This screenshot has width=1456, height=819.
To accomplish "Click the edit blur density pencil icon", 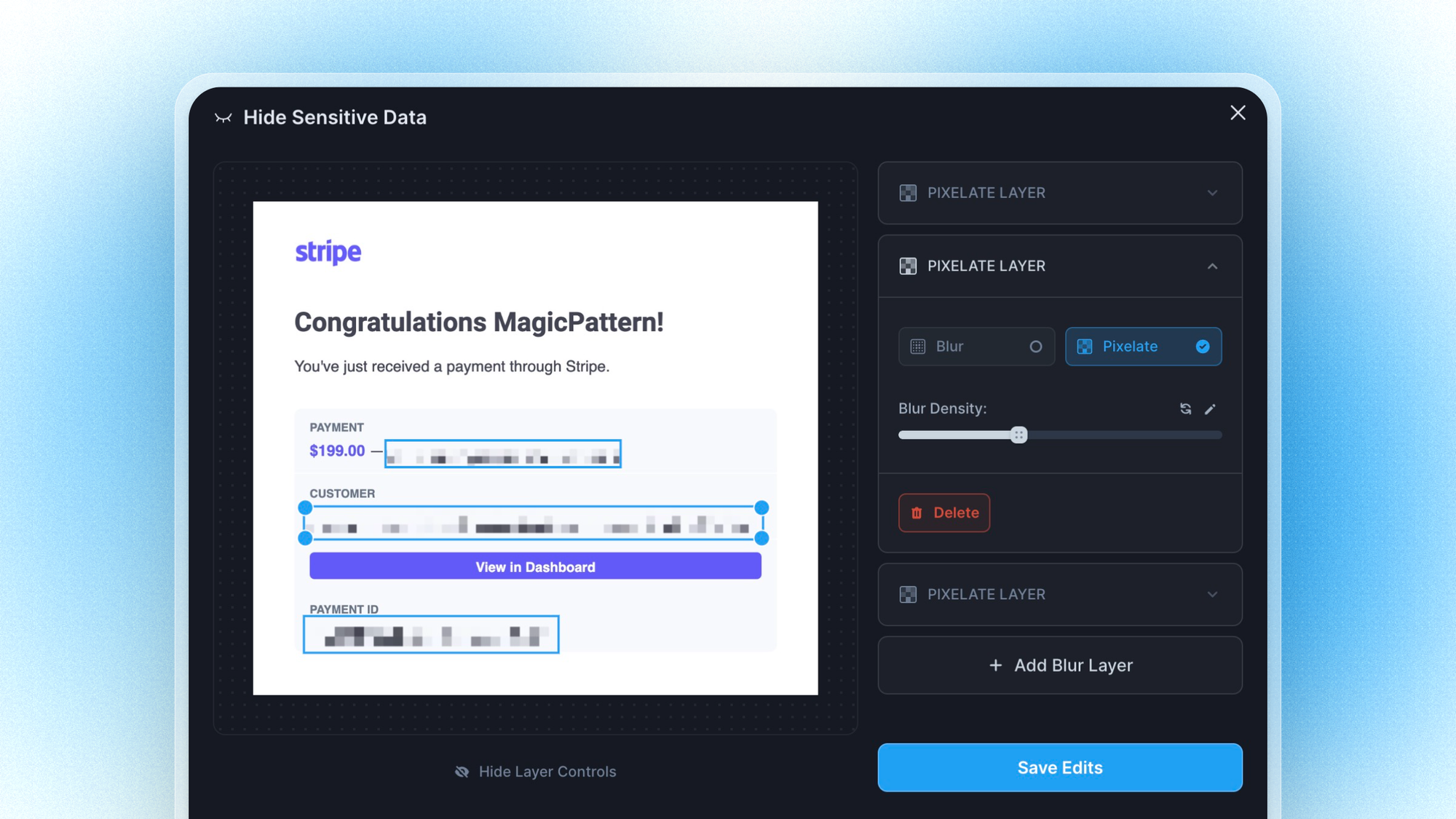I will (1210, 407).
